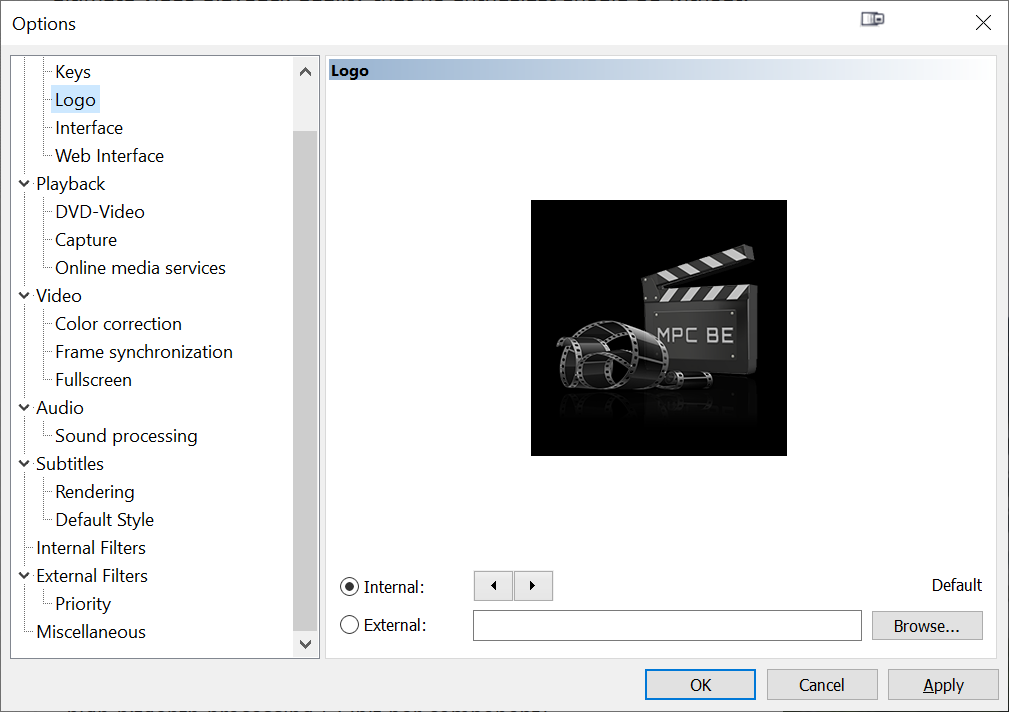Go to Subtitles settings

[69, 464]
